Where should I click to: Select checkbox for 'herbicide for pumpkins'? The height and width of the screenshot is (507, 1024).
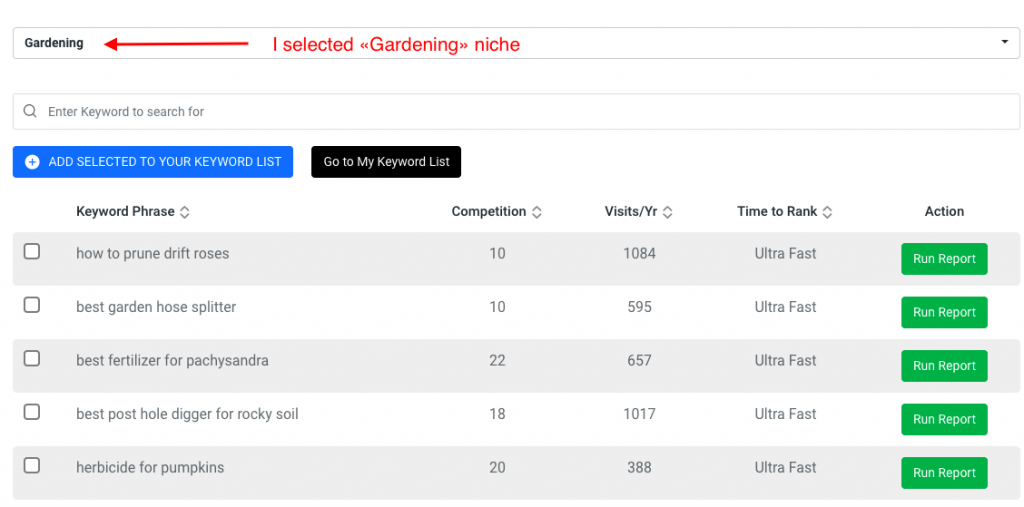(32, 466)
